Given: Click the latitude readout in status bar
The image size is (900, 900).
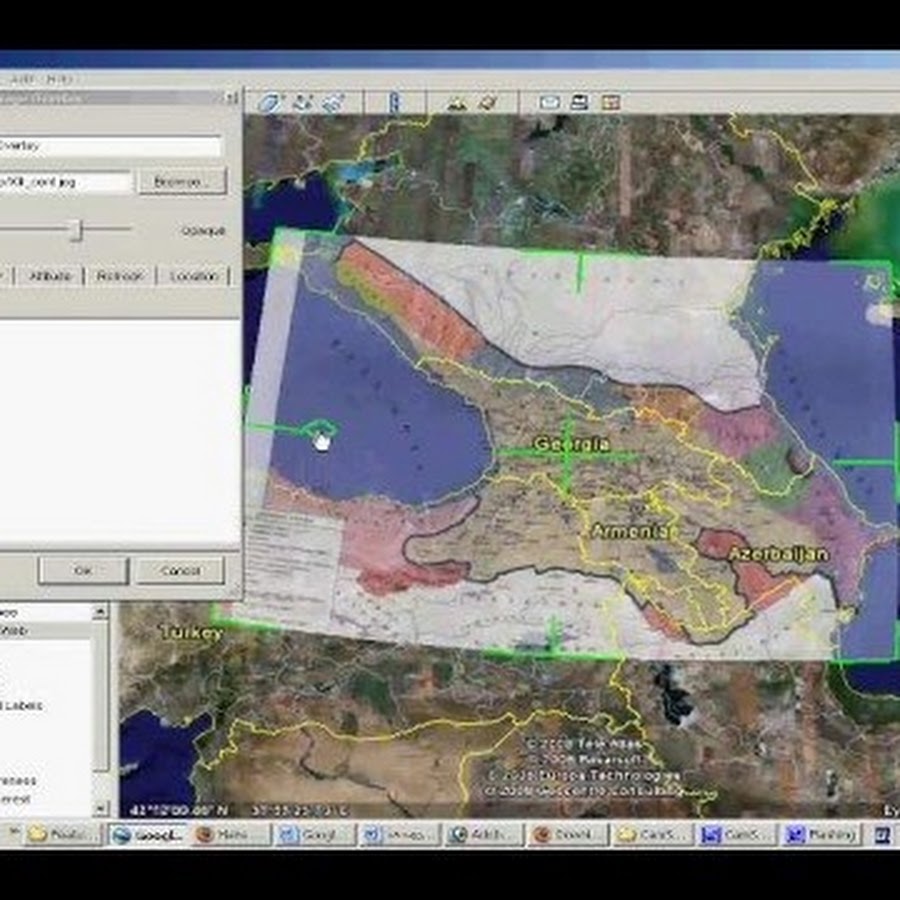Looking at the screenshot, I should tap(179, 810).
